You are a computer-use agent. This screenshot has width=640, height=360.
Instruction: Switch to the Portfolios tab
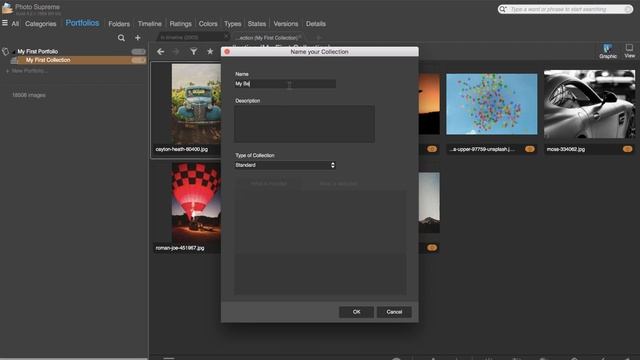(82, 23)
